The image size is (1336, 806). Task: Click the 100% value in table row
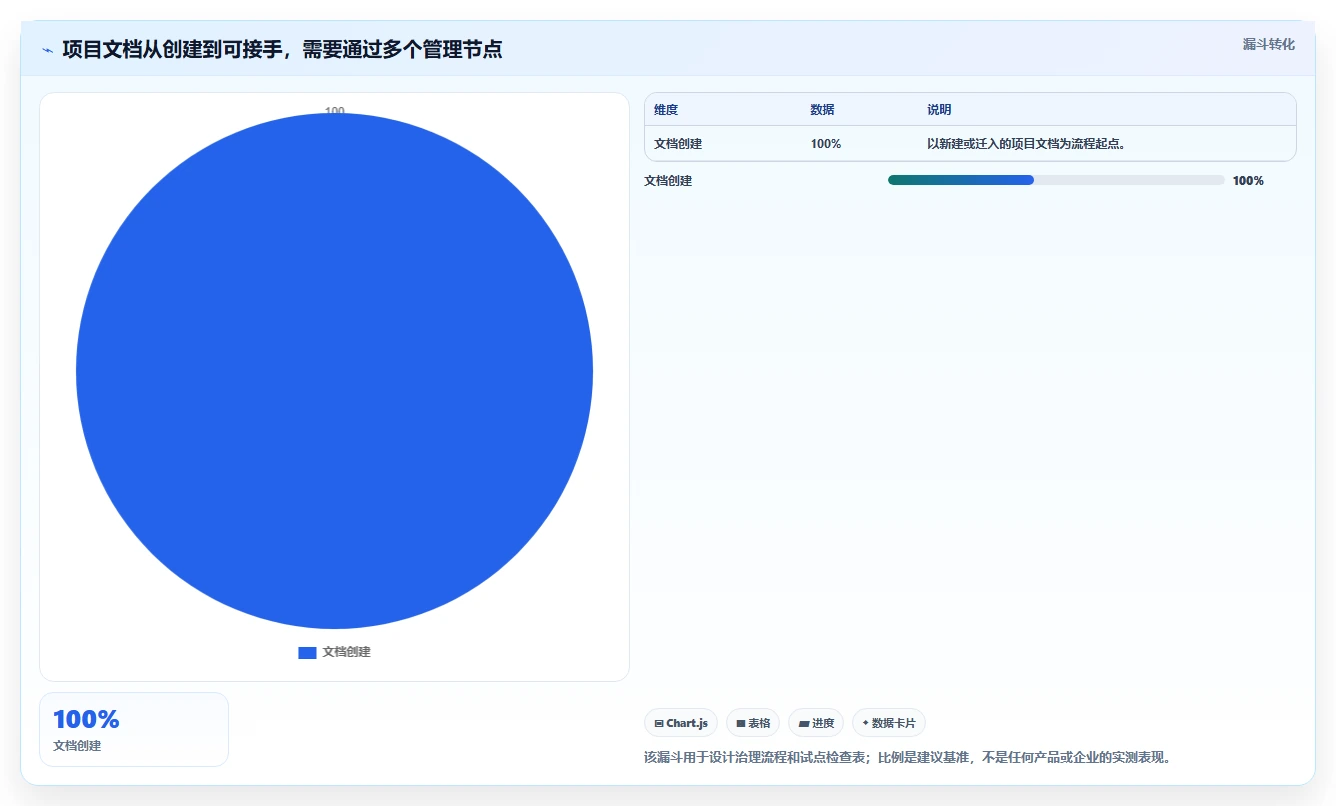pyautogui.click(x=826, y=144)
